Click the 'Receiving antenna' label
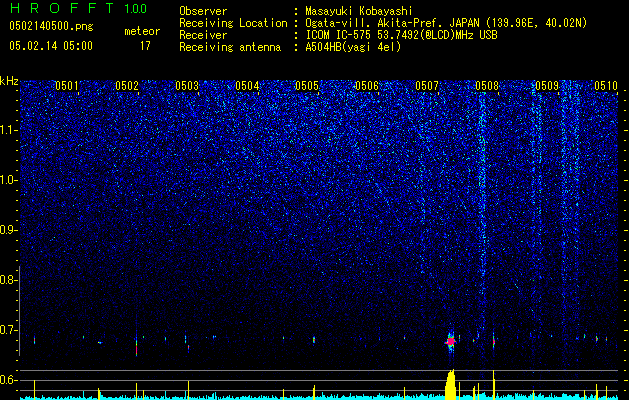The width and height of the screenshot is (629, 400). pyautogui.click(x=230, y=47)
